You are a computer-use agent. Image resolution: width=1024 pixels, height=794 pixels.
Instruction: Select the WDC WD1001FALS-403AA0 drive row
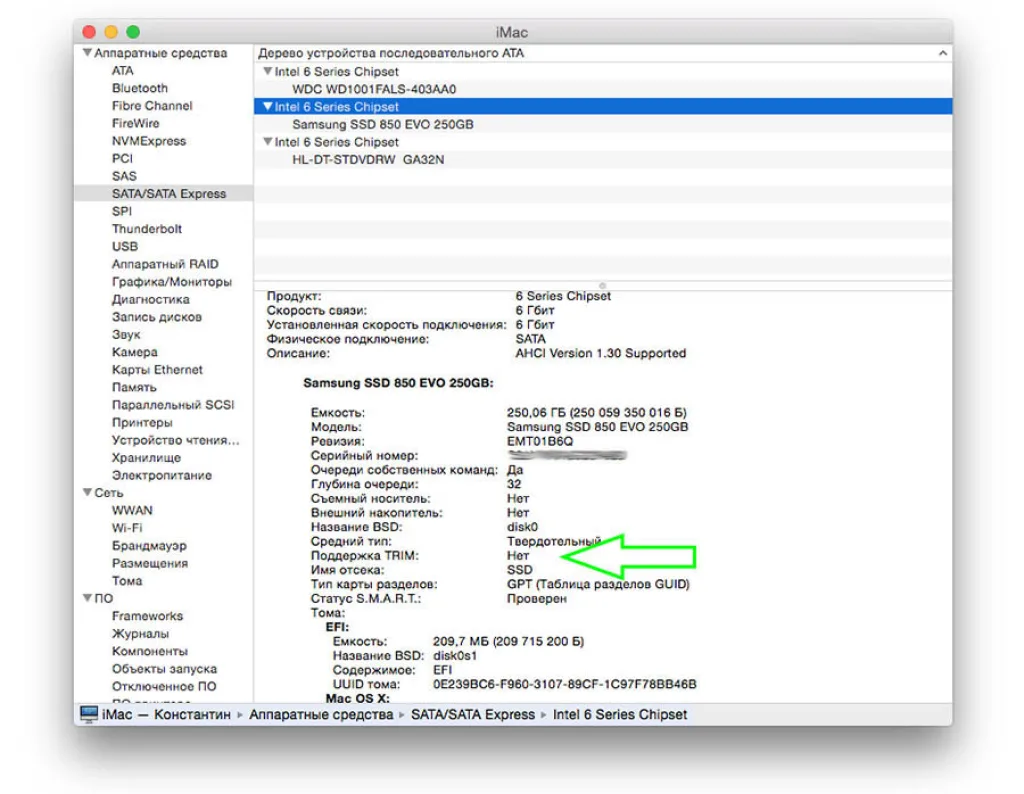(603, 89)
